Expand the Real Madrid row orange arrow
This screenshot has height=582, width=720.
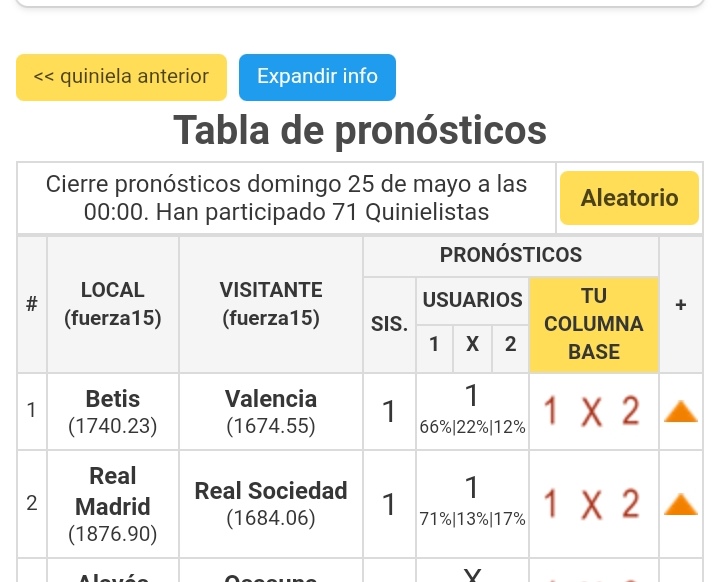coord(681,504)
